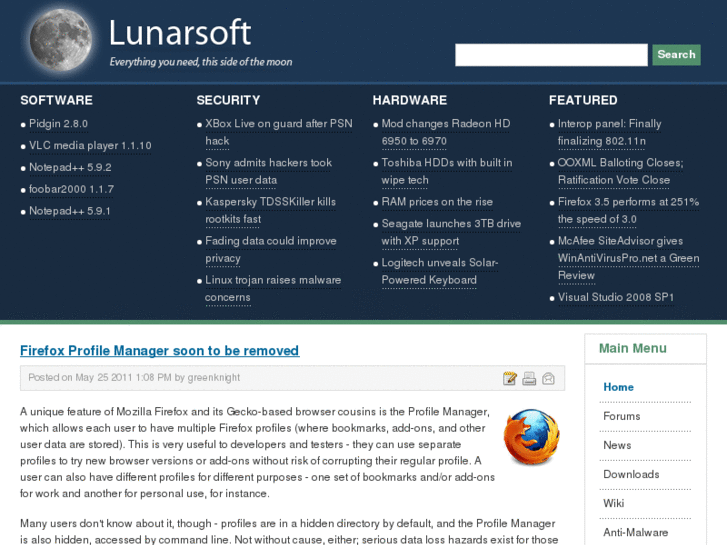The width and height of the screenshot is (727, 545).
Task: Click the HARDWARE section heading
Action: 410,100
